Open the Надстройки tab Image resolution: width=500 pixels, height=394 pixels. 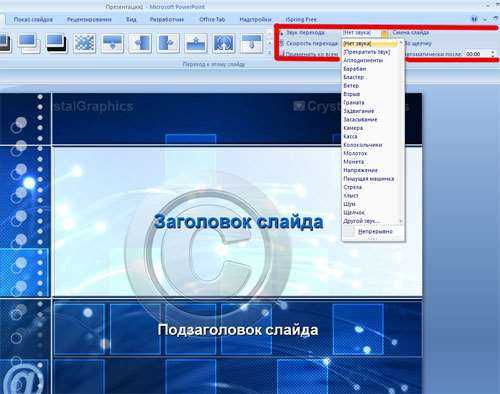point(255,20)
